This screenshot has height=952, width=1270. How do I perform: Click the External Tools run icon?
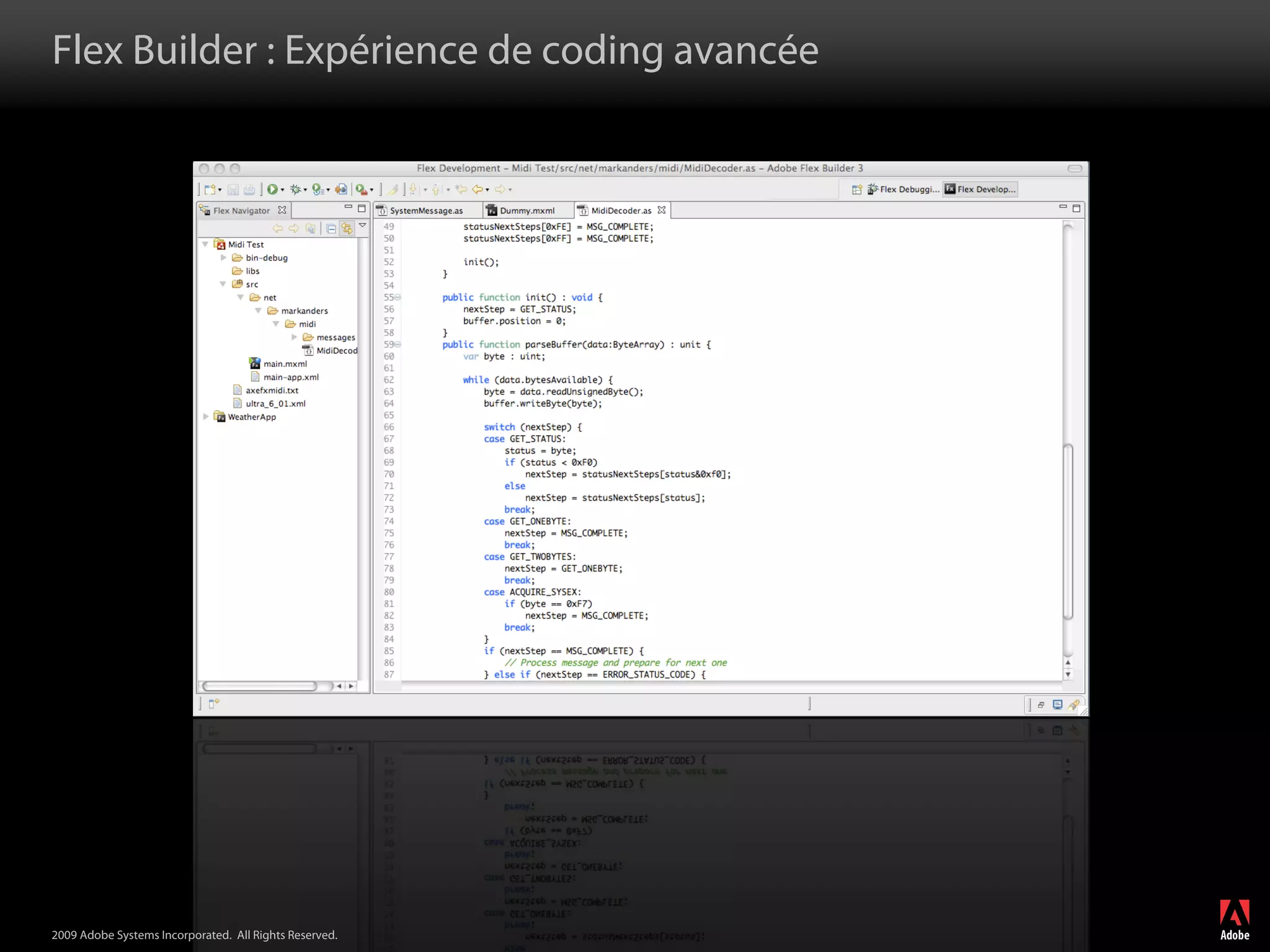(x=361, y=190)
